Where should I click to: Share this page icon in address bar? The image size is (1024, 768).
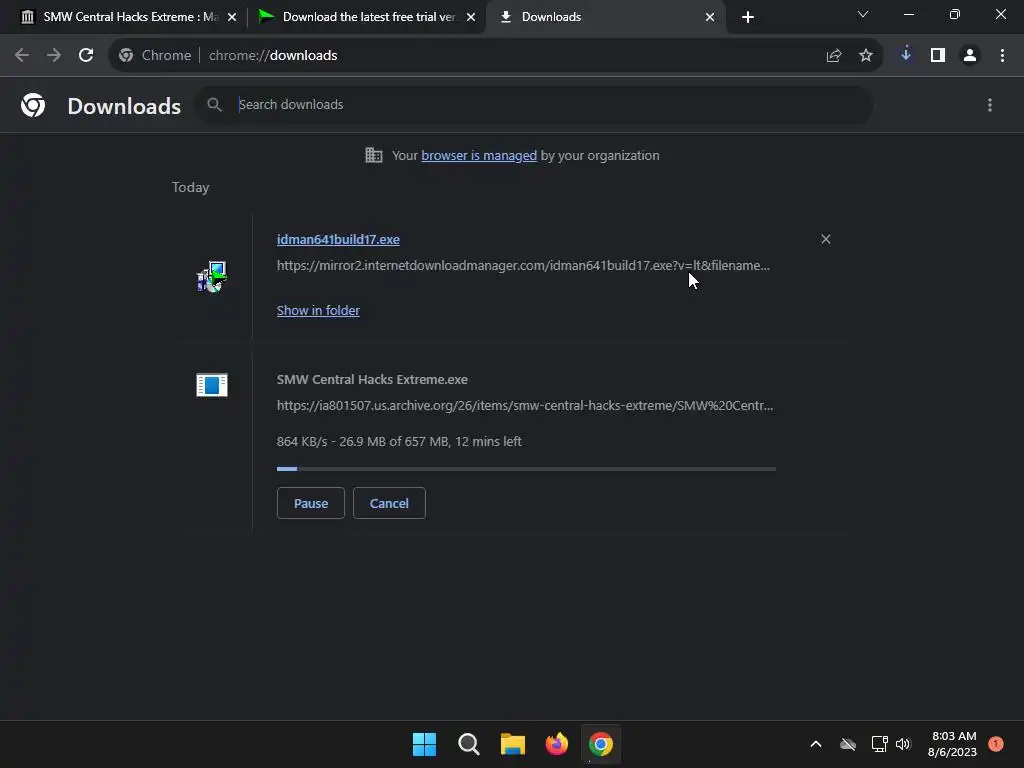pyautogui.click(x=834, y=56)
